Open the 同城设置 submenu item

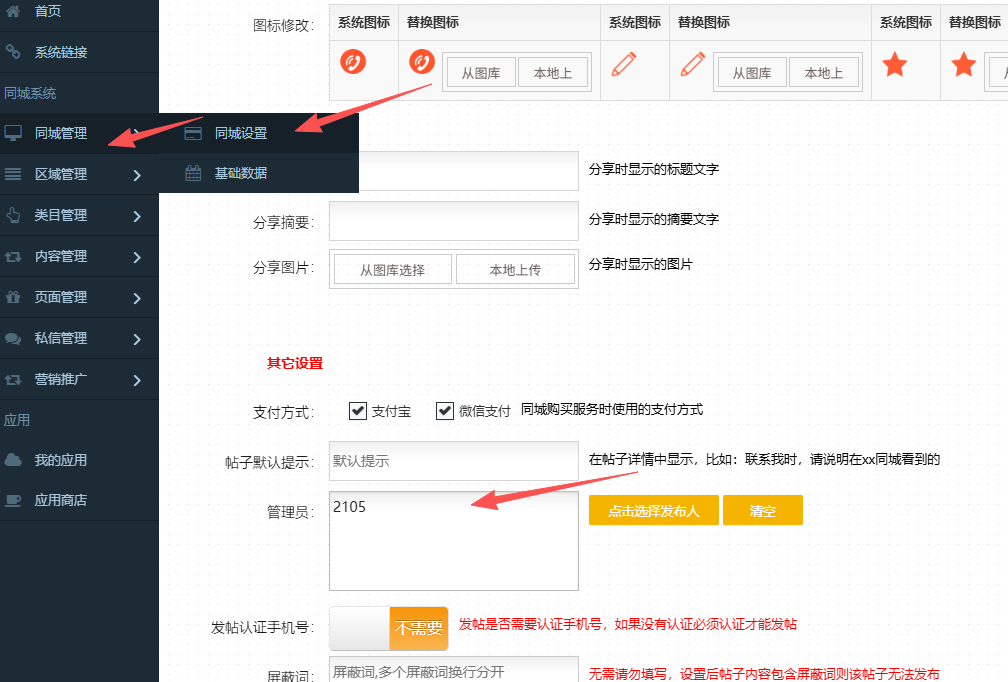(240, 132)
